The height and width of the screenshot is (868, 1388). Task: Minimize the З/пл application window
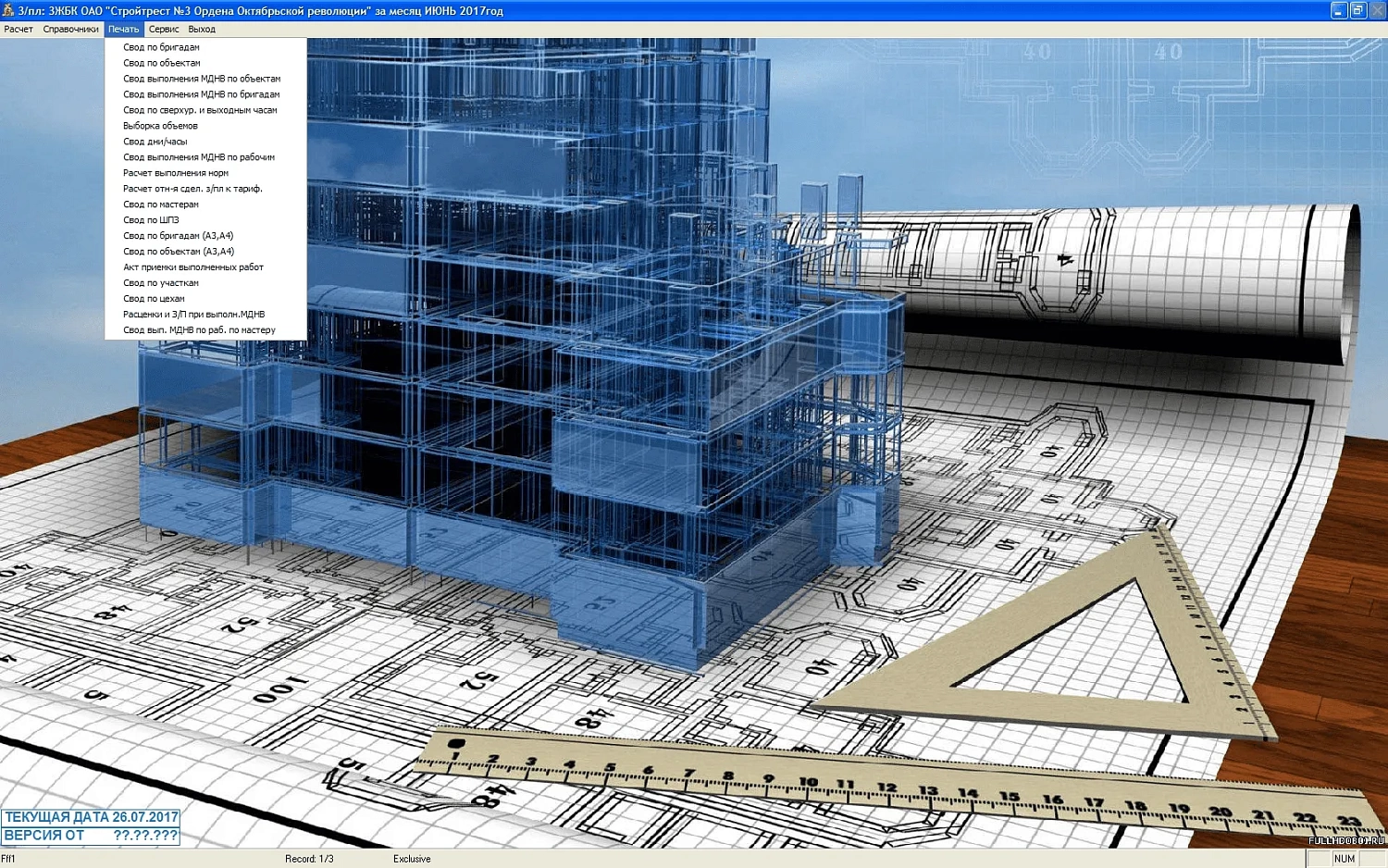click(x=1339, y=10)
